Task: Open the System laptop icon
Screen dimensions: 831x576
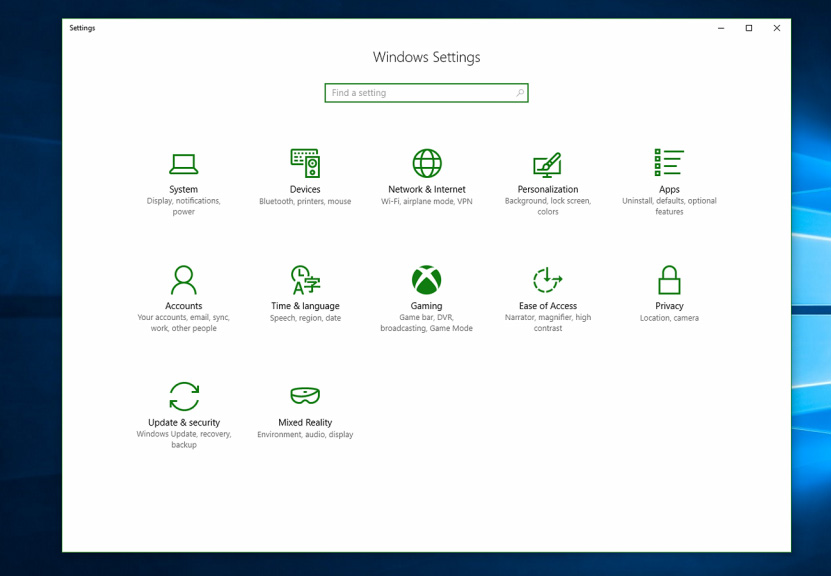Action: pyautogui.click(x=183, y=164)
